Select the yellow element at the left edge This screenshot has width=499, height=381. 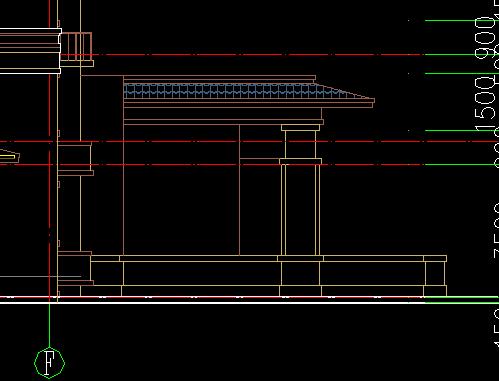pos(9,156)
